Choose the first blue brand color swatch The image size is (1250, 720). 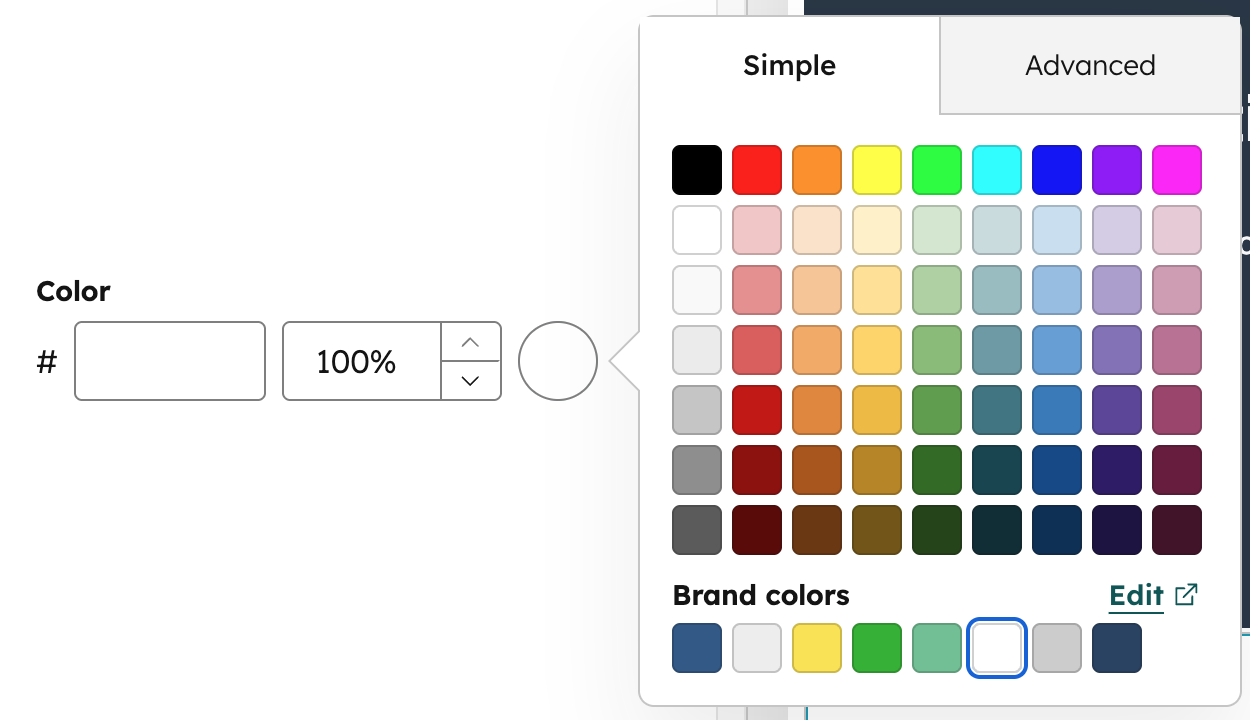(x=697, y=648)
